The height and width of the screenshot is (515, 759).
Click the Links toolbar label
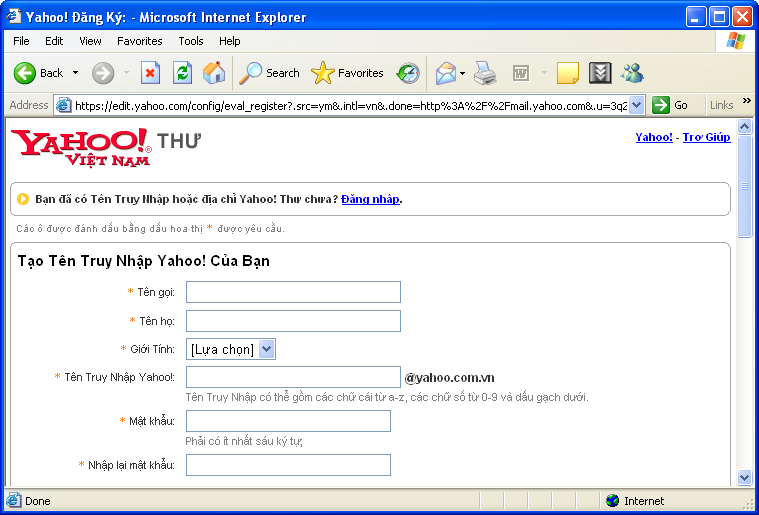[x=721, y=105]
